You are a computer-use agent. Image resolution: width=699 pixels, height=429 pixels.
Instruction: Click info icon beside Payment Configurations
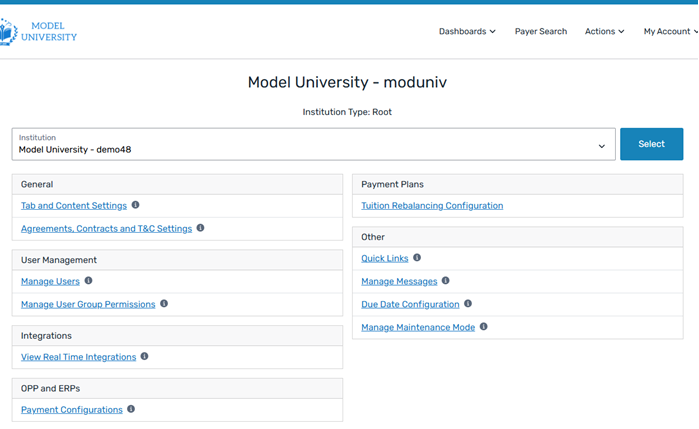coord(131,409)
